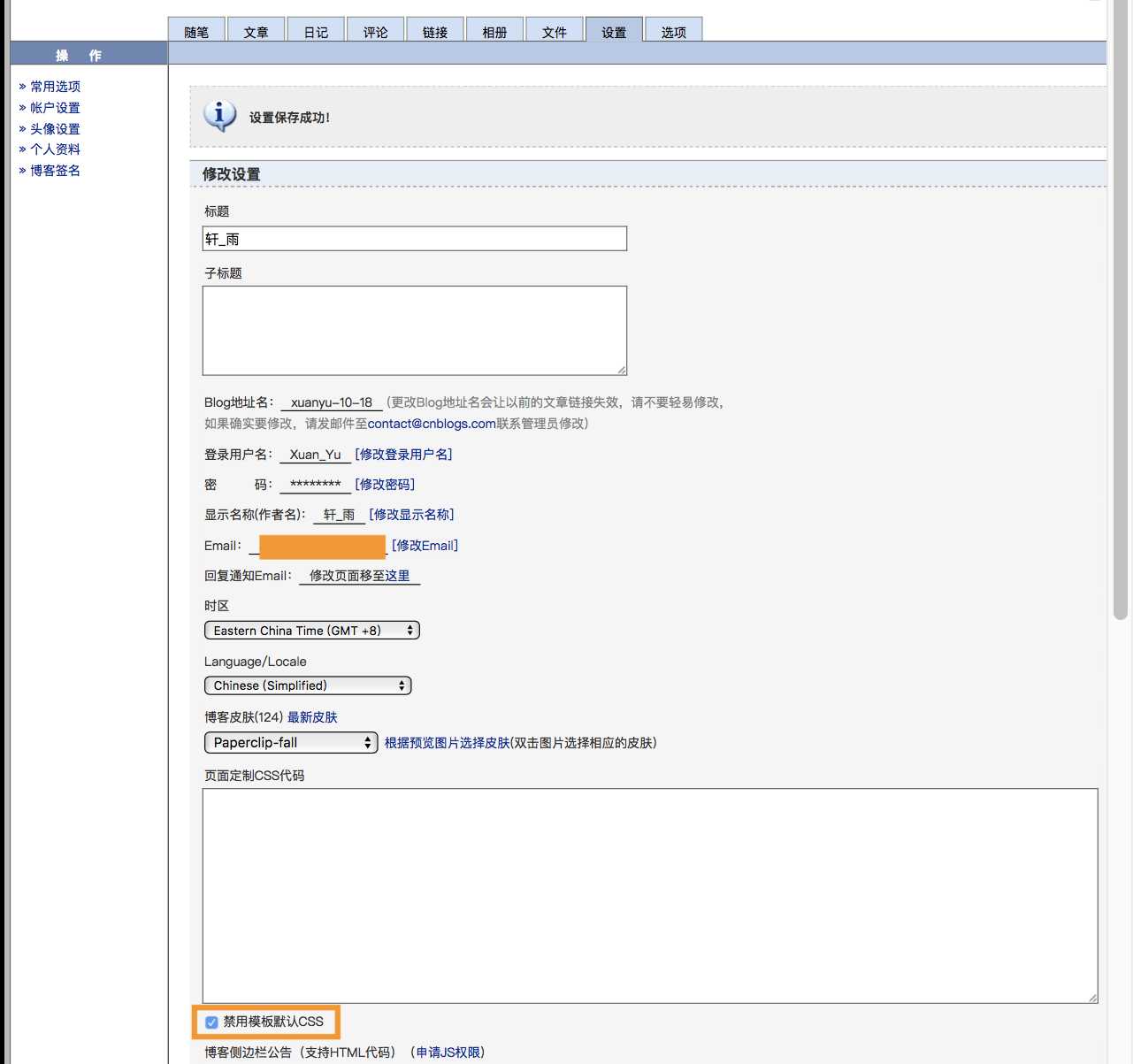Screen dimensions: 1133x1064
Task: Click the 修改密码 link
Action: tap(385, 485)
